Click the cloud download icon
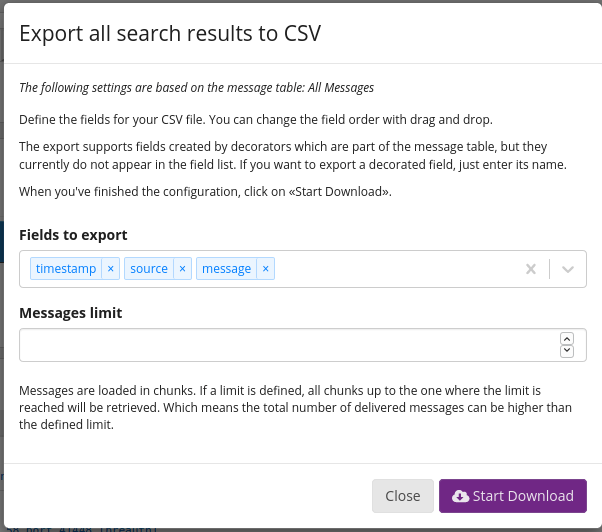 (x=460, y=496)
